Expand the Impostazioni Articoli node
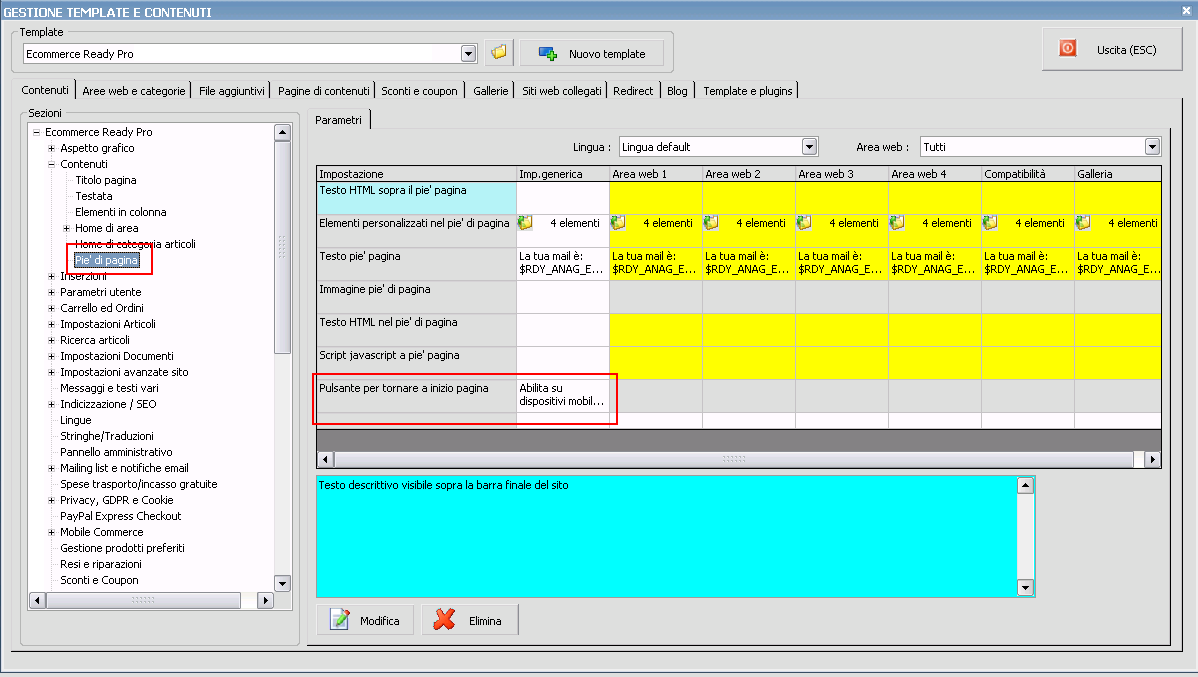The width and height of the screenshot is (1198, 677). point(51,324)
